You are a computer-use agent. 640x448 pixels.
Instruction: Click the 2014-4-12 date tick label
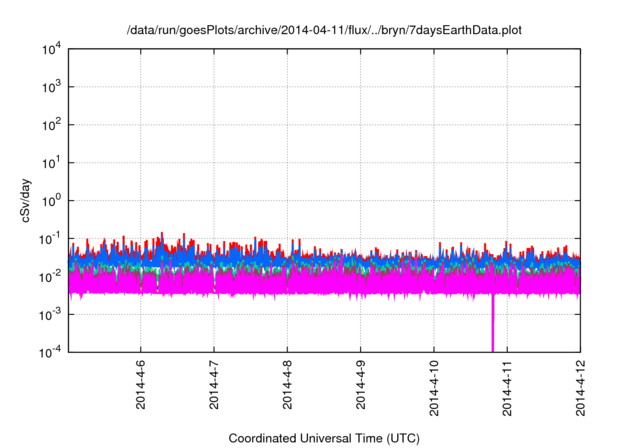580,388
